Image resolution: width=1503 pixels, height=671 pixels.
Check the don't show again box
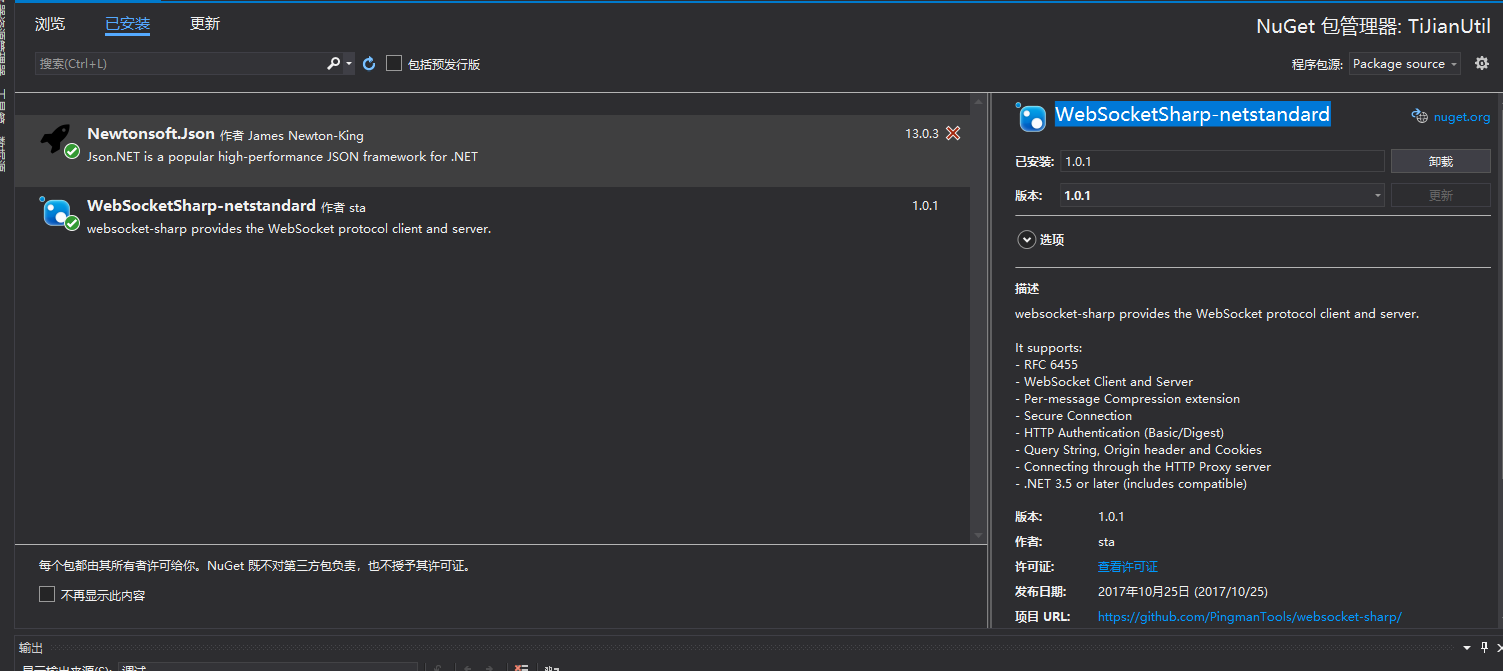coord(47,594)
